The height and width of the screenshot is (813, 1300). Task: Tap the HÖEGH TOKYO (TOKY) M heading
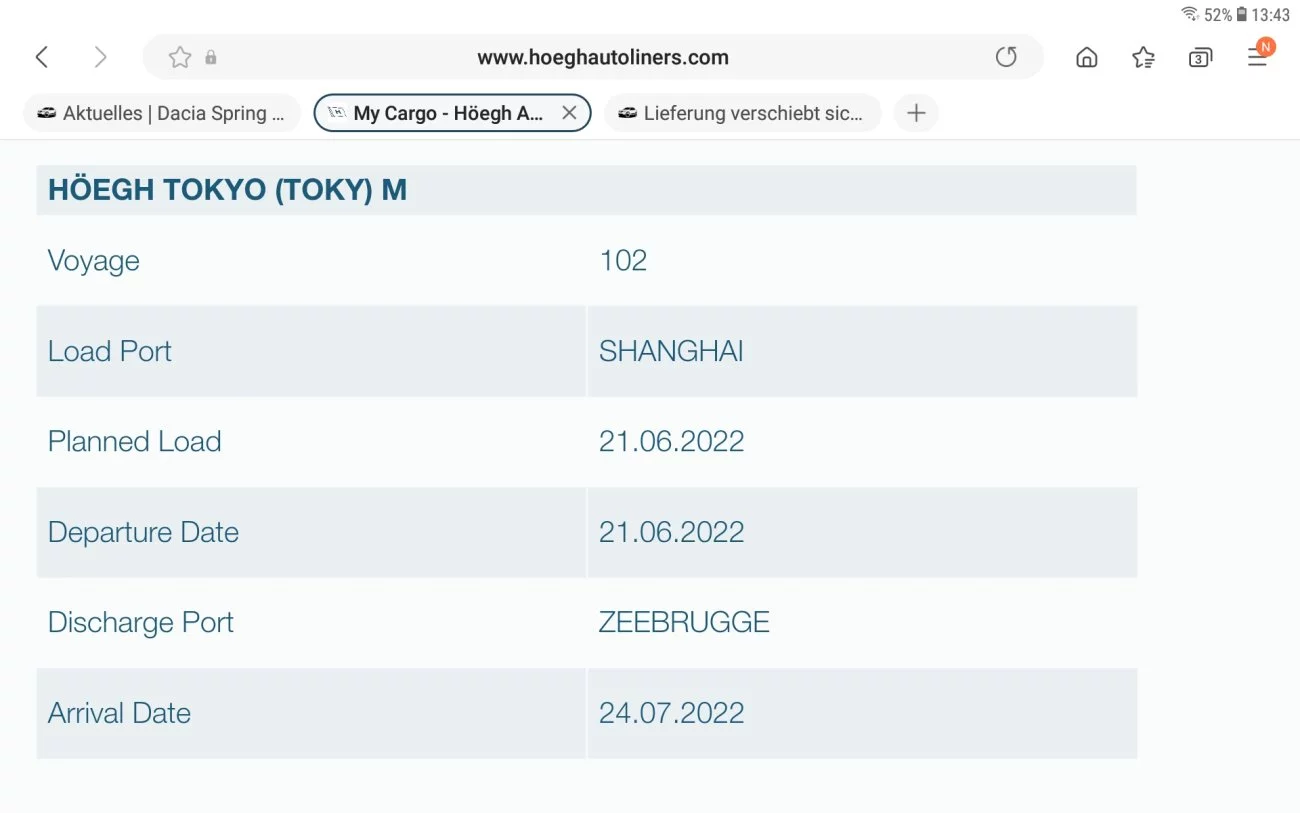[227, 190]
